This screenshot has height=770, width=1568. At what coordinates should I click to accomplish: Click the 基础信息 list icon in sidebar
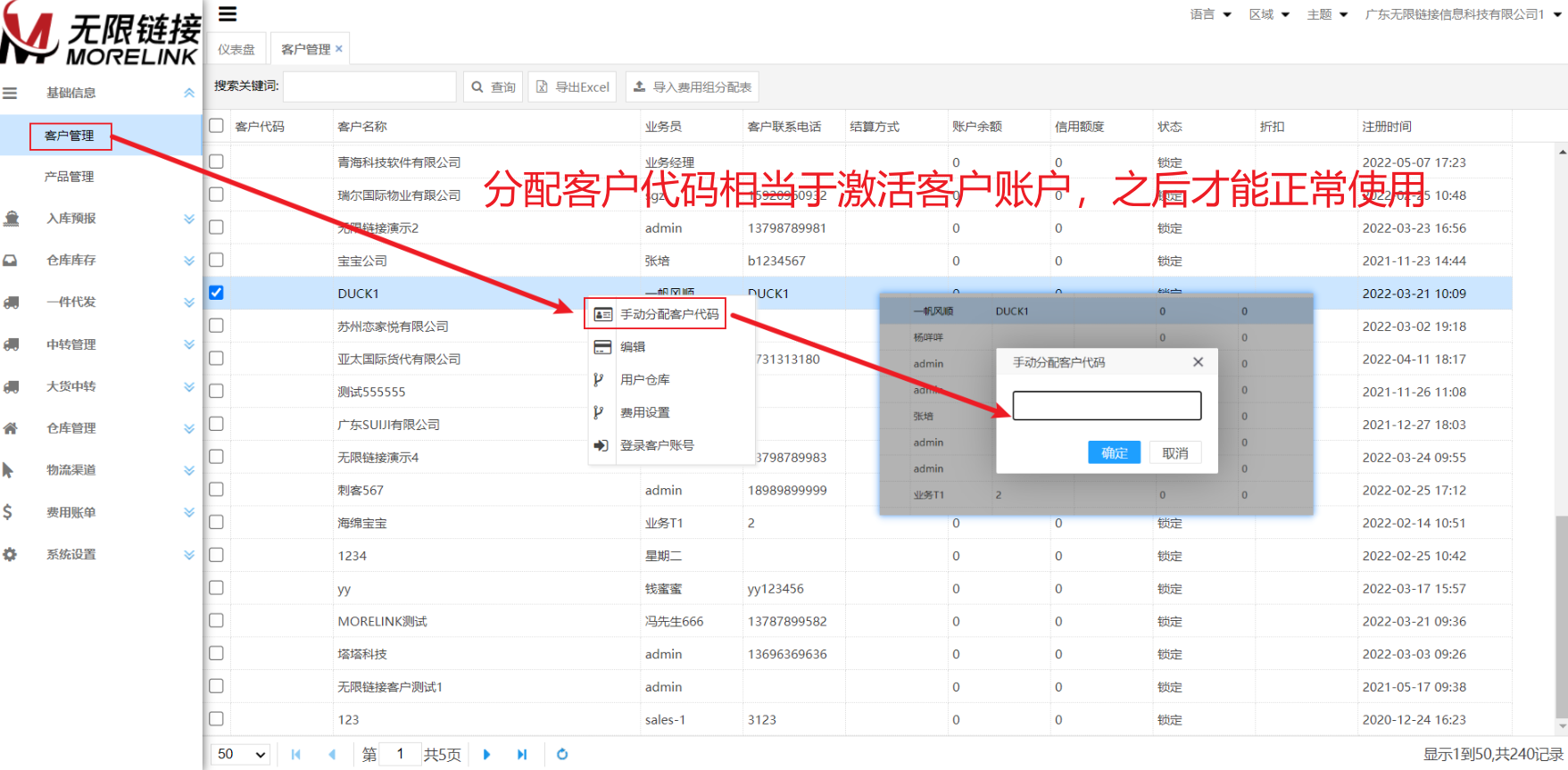10,93
